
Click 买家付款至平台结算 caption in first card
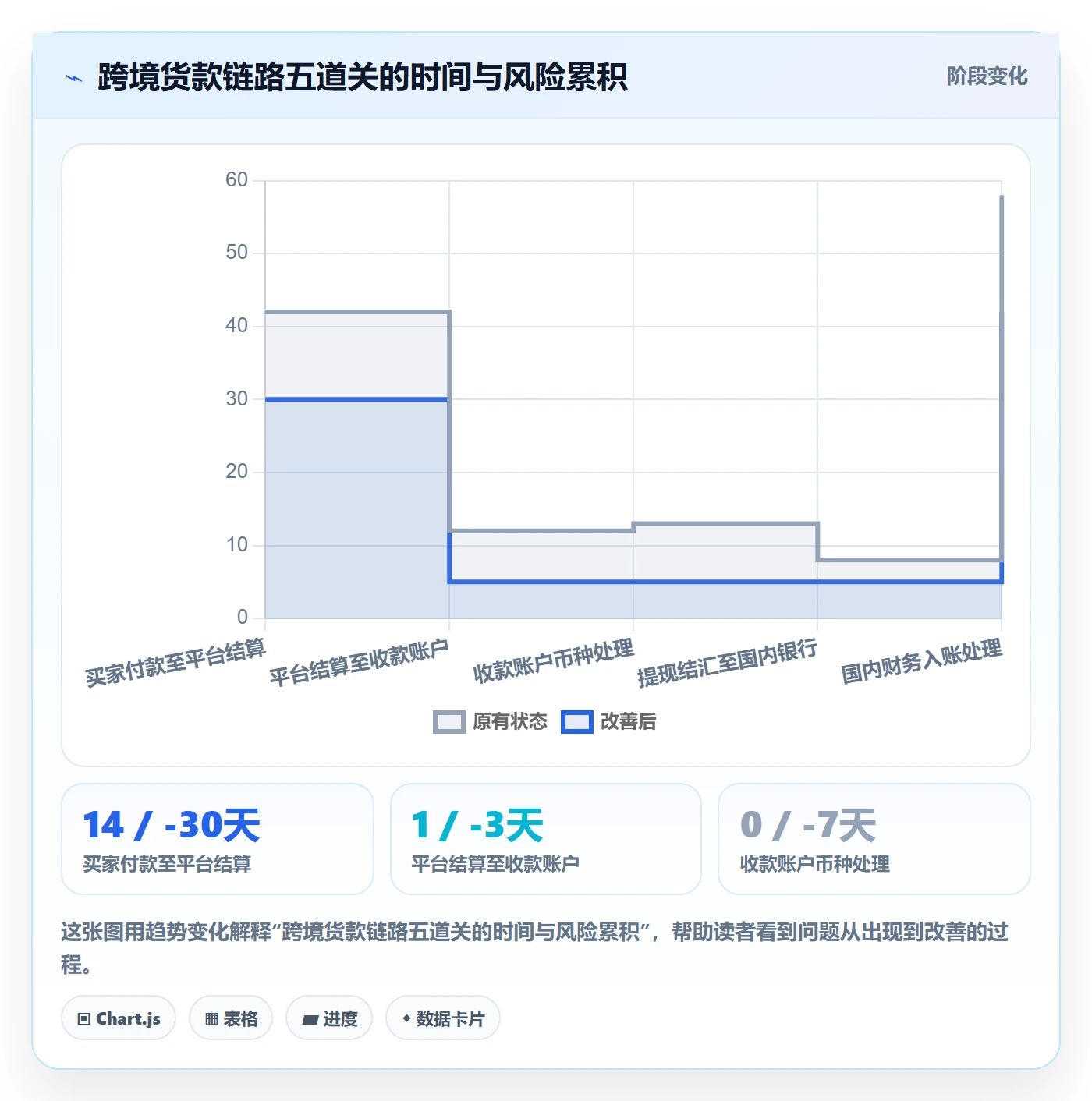pyautogui.click(x=167, y=864)
